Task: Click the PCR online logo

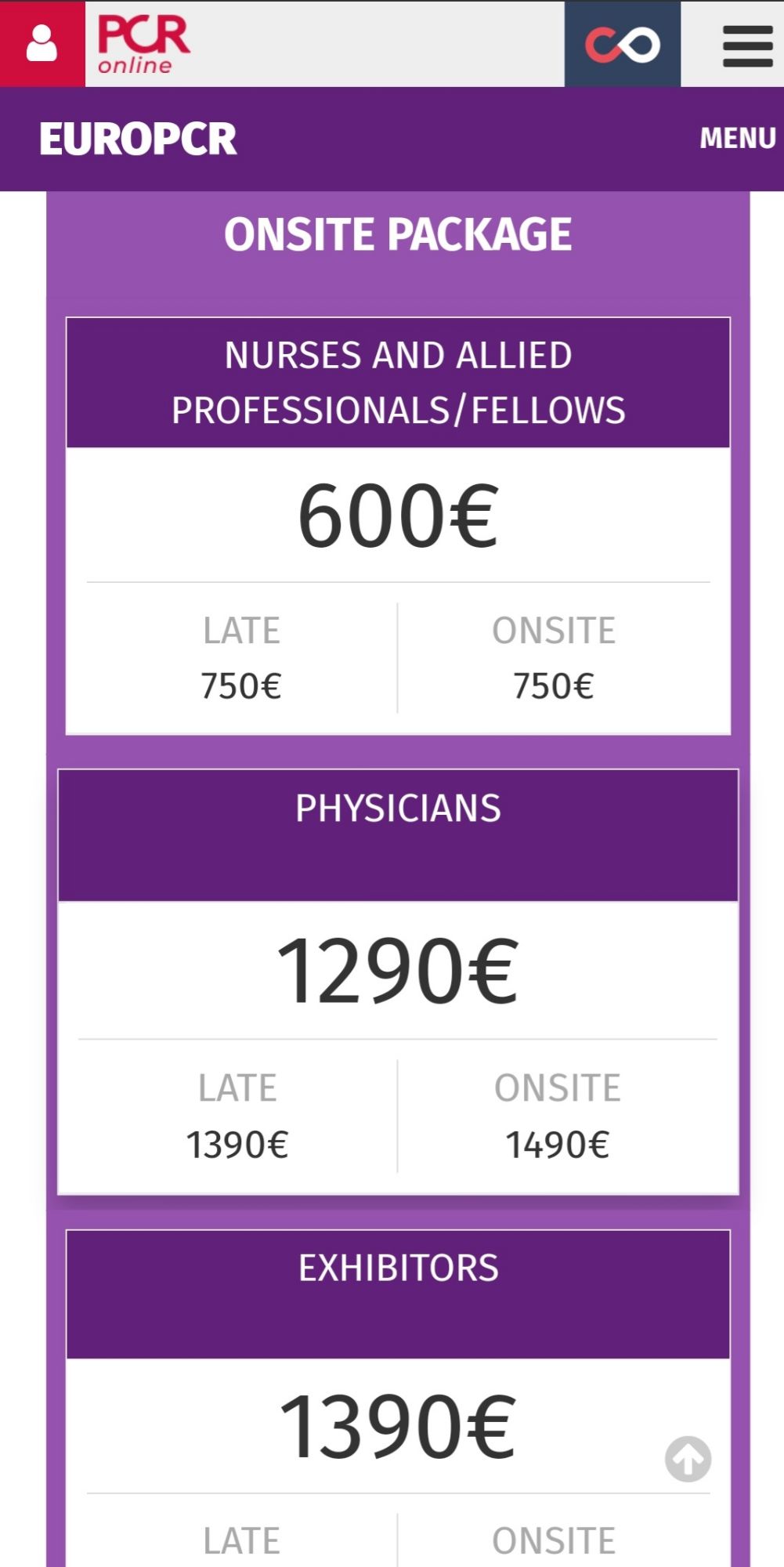Action: 143,45
